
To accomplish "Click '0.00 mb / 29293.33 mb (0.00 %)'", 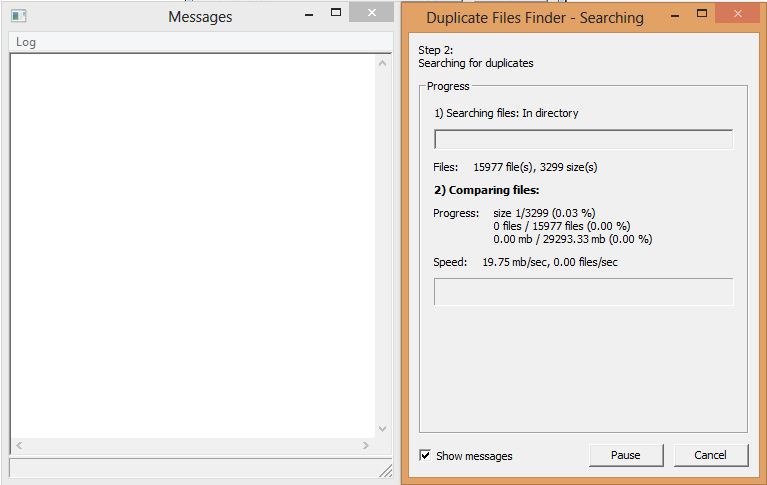I will (x=572, y=239).
